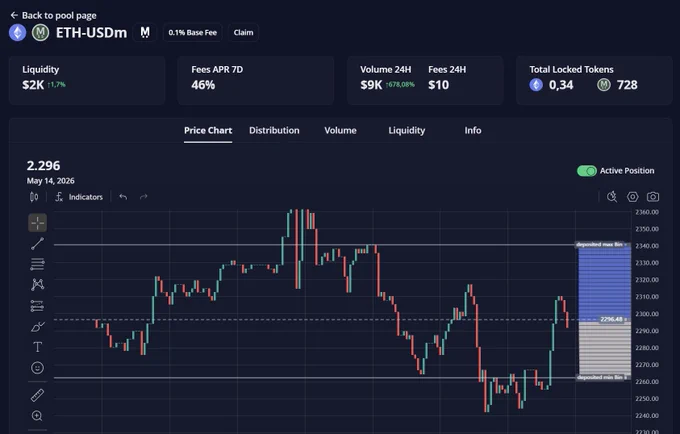The height and width of the screenshot is (434, 680).
Task: Open the emoji icons tool
Action: tap(38, 368)
